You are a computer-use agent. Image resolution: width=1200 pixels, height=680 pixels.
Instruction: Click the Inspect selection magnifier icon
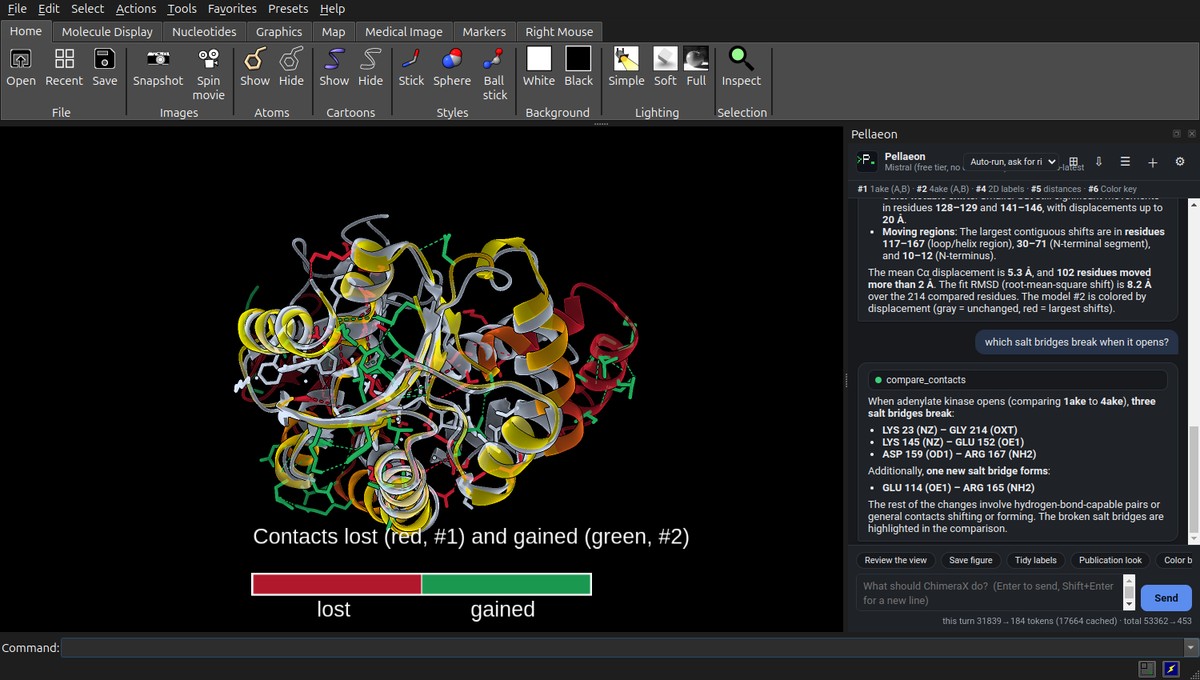click(741, 59)
